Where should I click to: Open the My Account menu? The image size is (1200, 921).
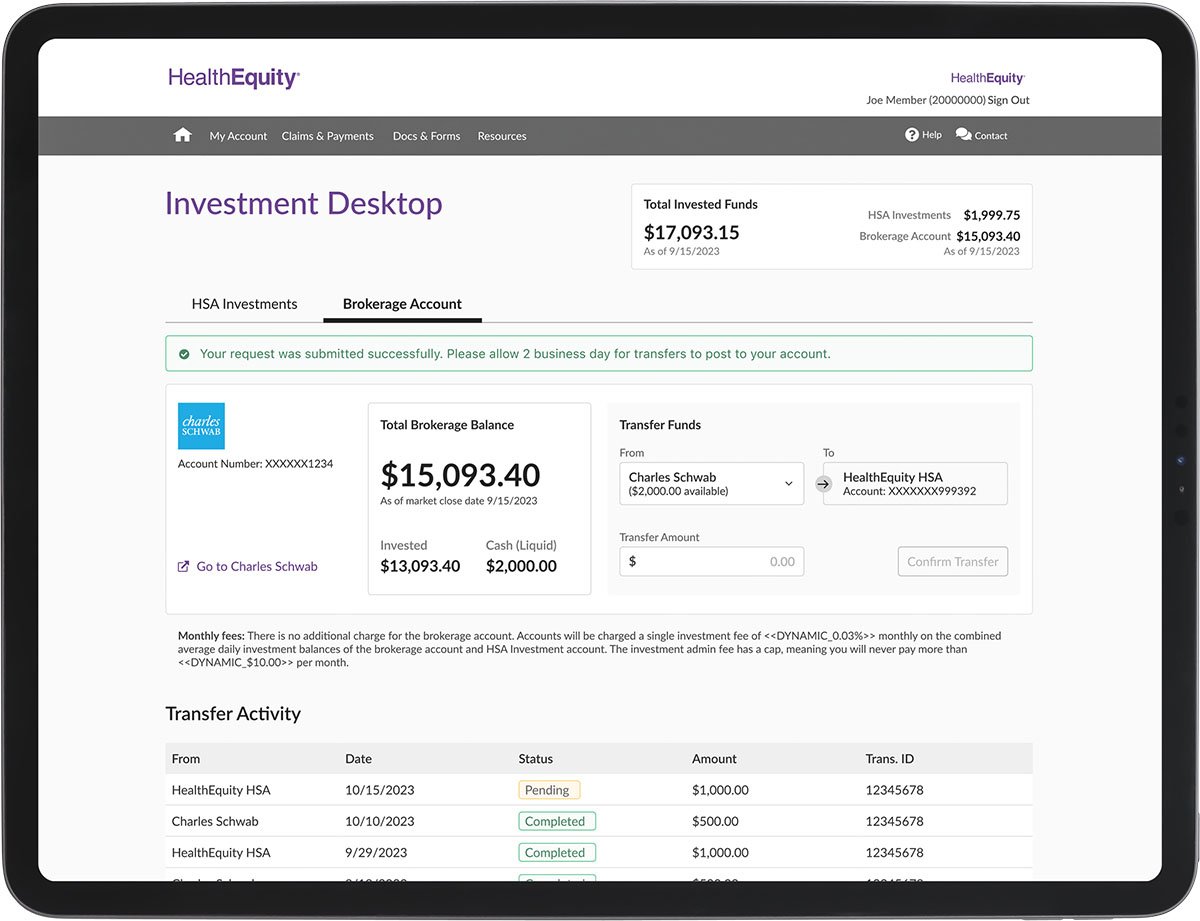238,136
